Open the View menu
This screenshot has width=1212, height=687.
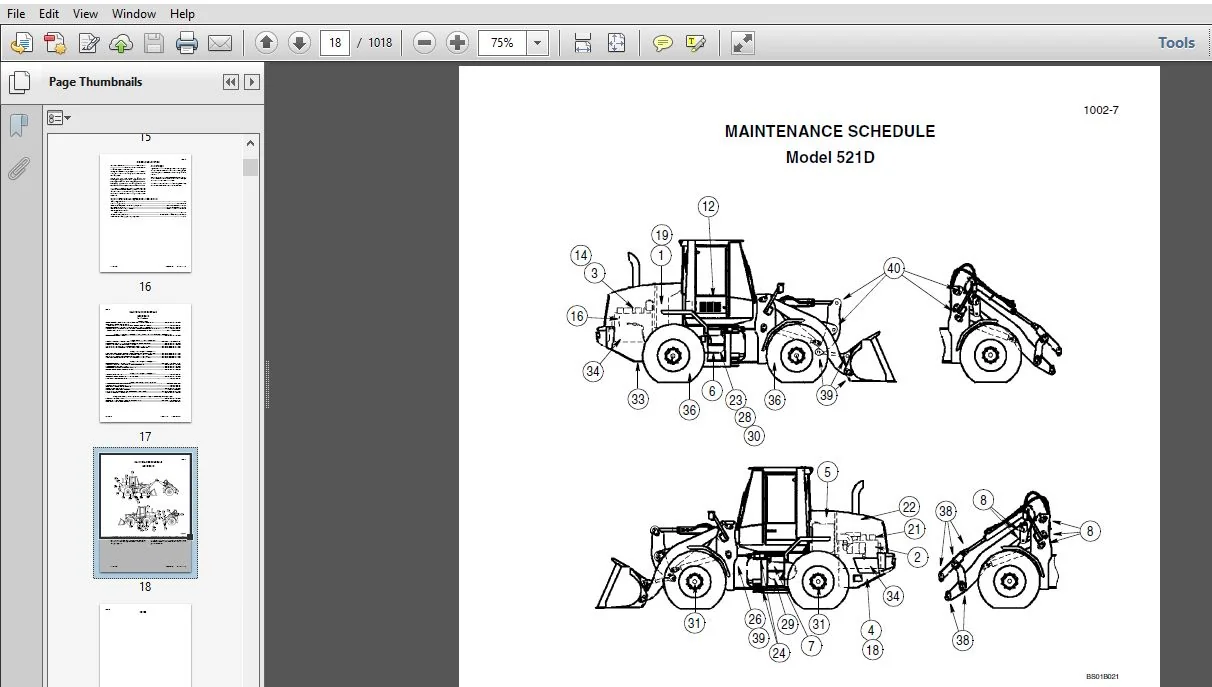pos(86,14)
